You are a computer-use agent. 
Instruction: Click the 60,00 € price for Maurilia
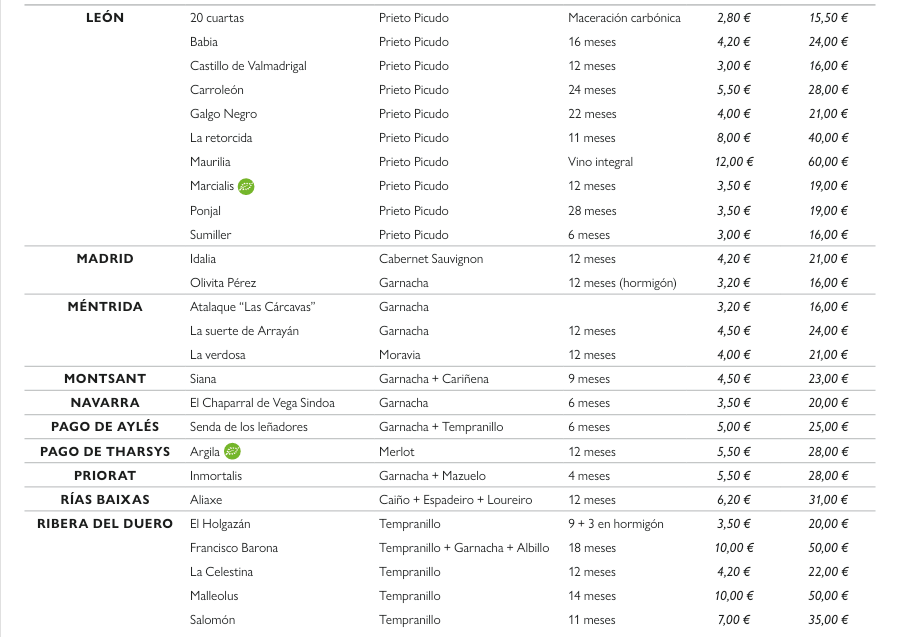tap(828, 162)
